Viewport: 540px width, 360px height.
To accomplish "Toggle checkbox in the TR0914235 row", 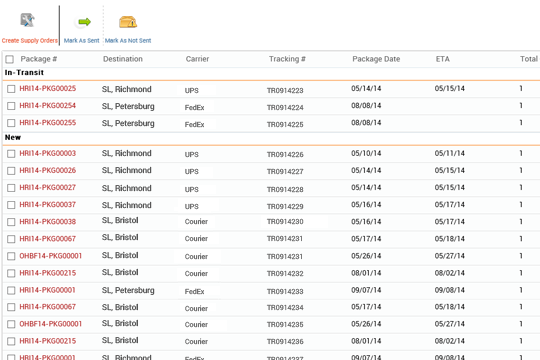I will click(11, 324).
